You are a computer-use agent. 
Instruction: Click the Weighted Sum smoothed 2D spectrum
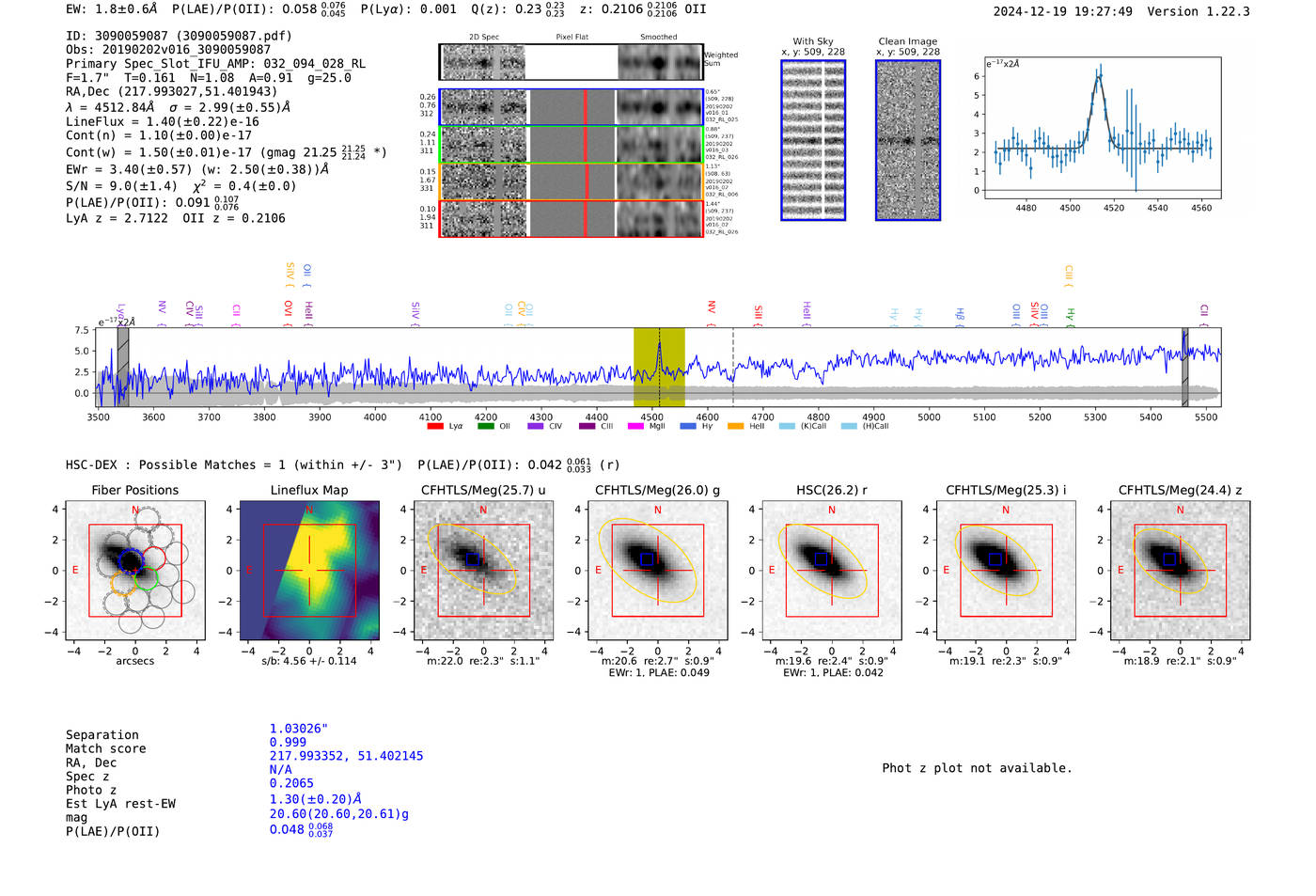click(660, 63)
